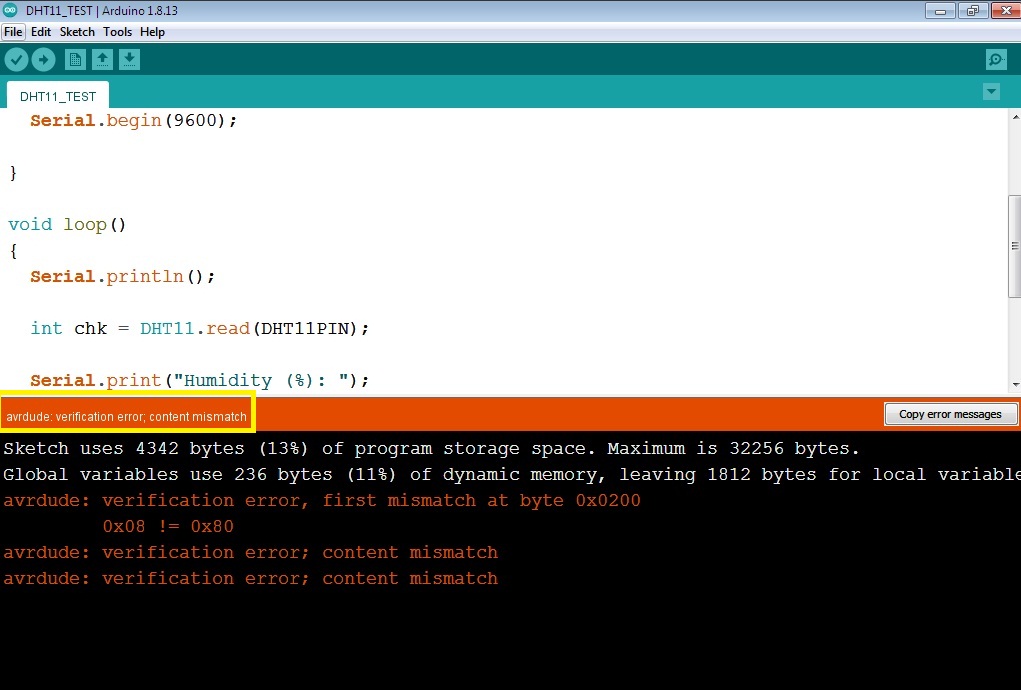Click the 'Serial.begin(9600);' code line

[133, 120]
